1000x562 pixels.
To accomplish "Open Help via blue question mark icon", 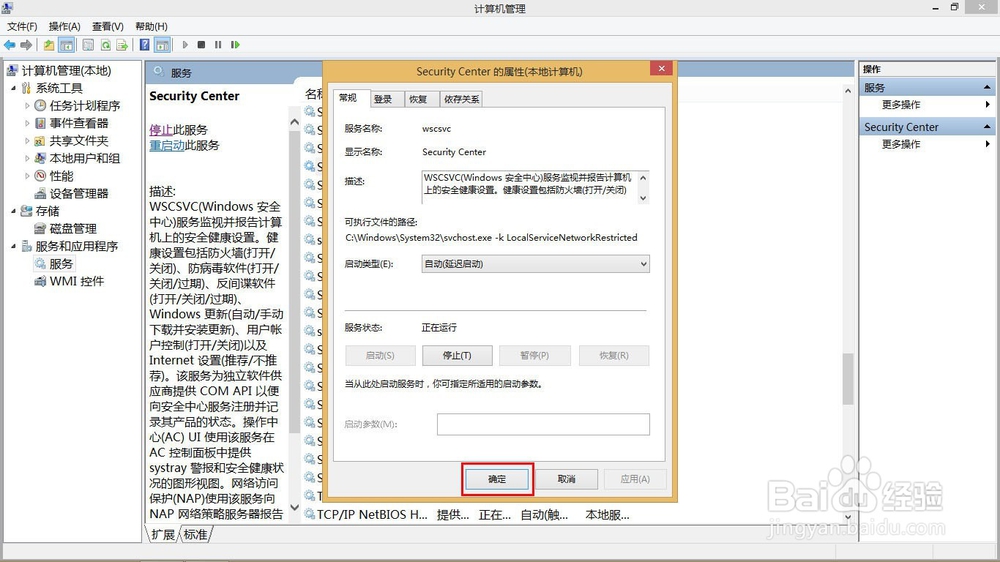I will [145, 45].
